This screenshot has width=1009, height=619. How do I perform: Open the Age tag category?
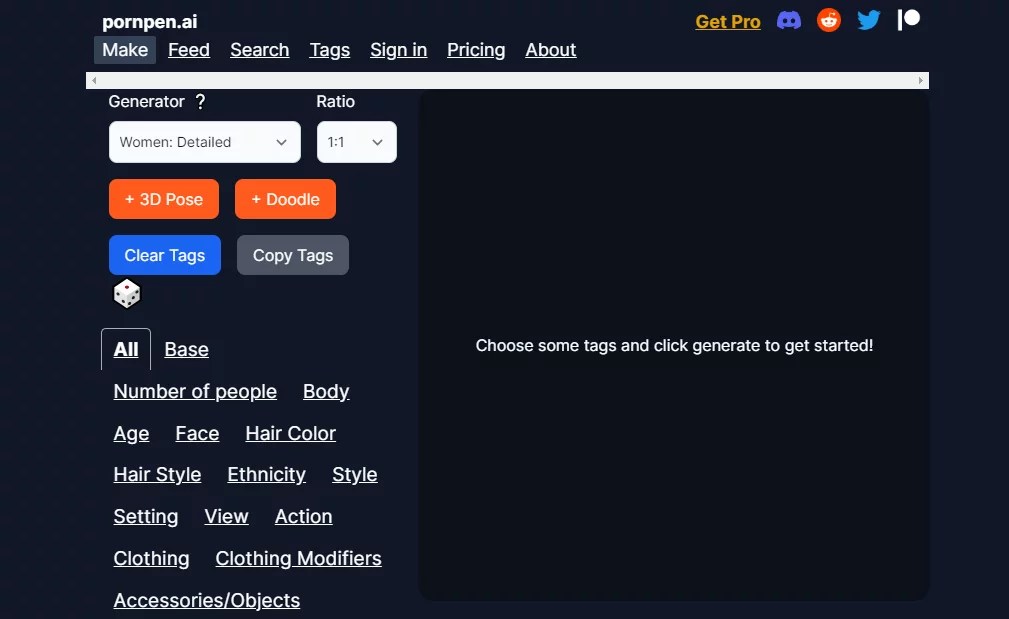click(x=131, y=434)
